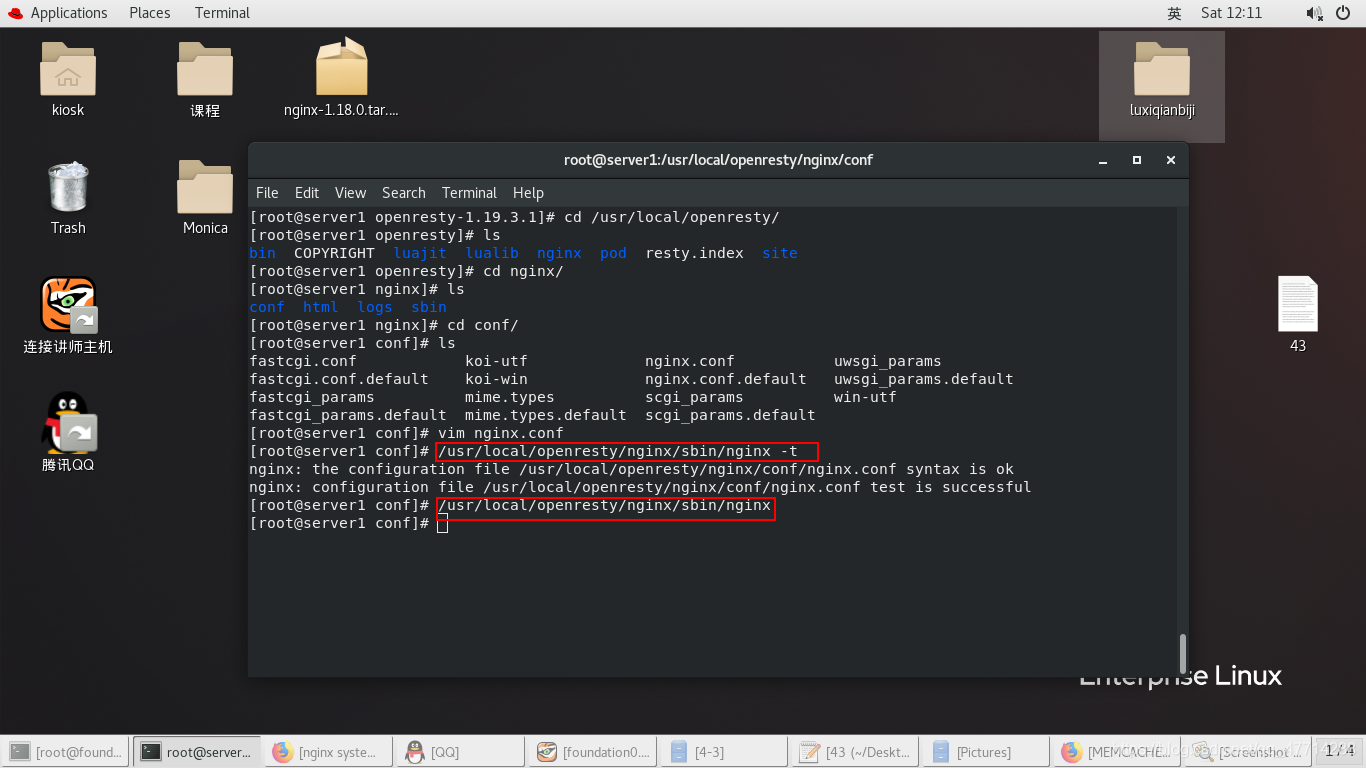Switch to [root@found... terminal in taskbar
1366x768 pixels.
[x=66, y=751]
